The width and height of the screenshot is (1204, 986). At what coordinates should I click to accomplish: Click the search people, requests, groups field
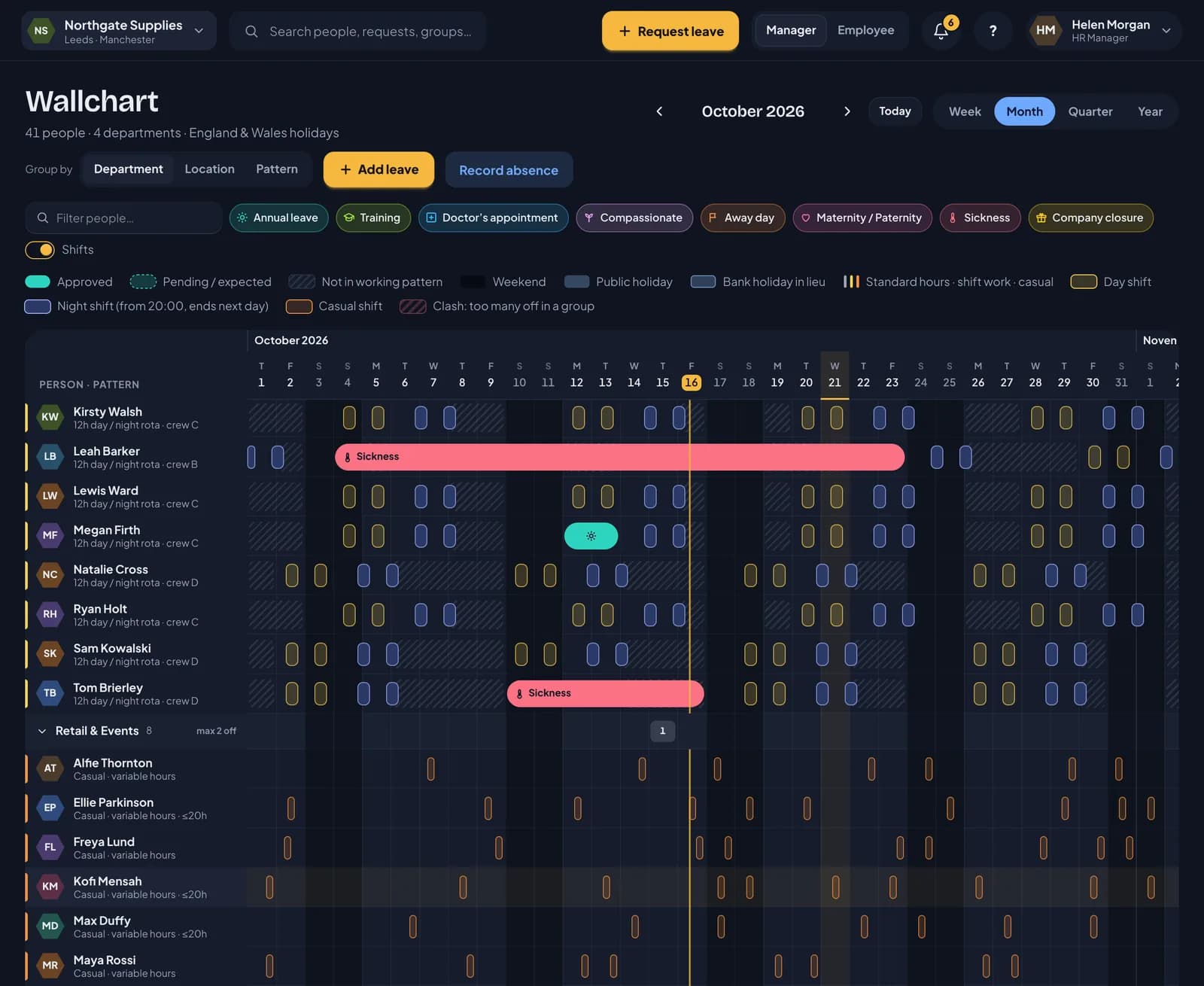[x=357, y=32]
